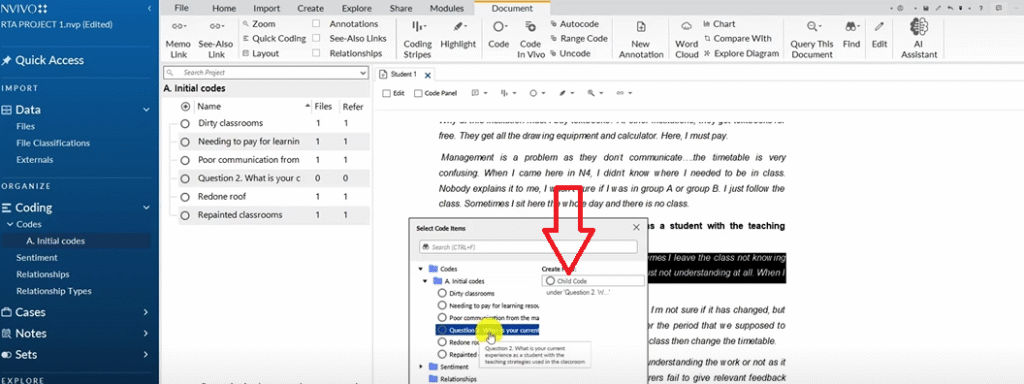Switch to the Create ribbon tab
The height and width of the screenshot is (384, 1024).
310,8
